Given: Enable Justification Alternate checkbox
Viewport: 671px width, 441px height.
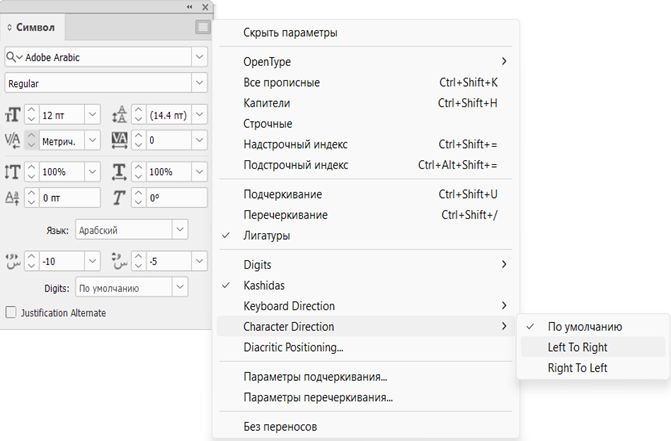Looking at the screenshot, I should coord(11,312).
